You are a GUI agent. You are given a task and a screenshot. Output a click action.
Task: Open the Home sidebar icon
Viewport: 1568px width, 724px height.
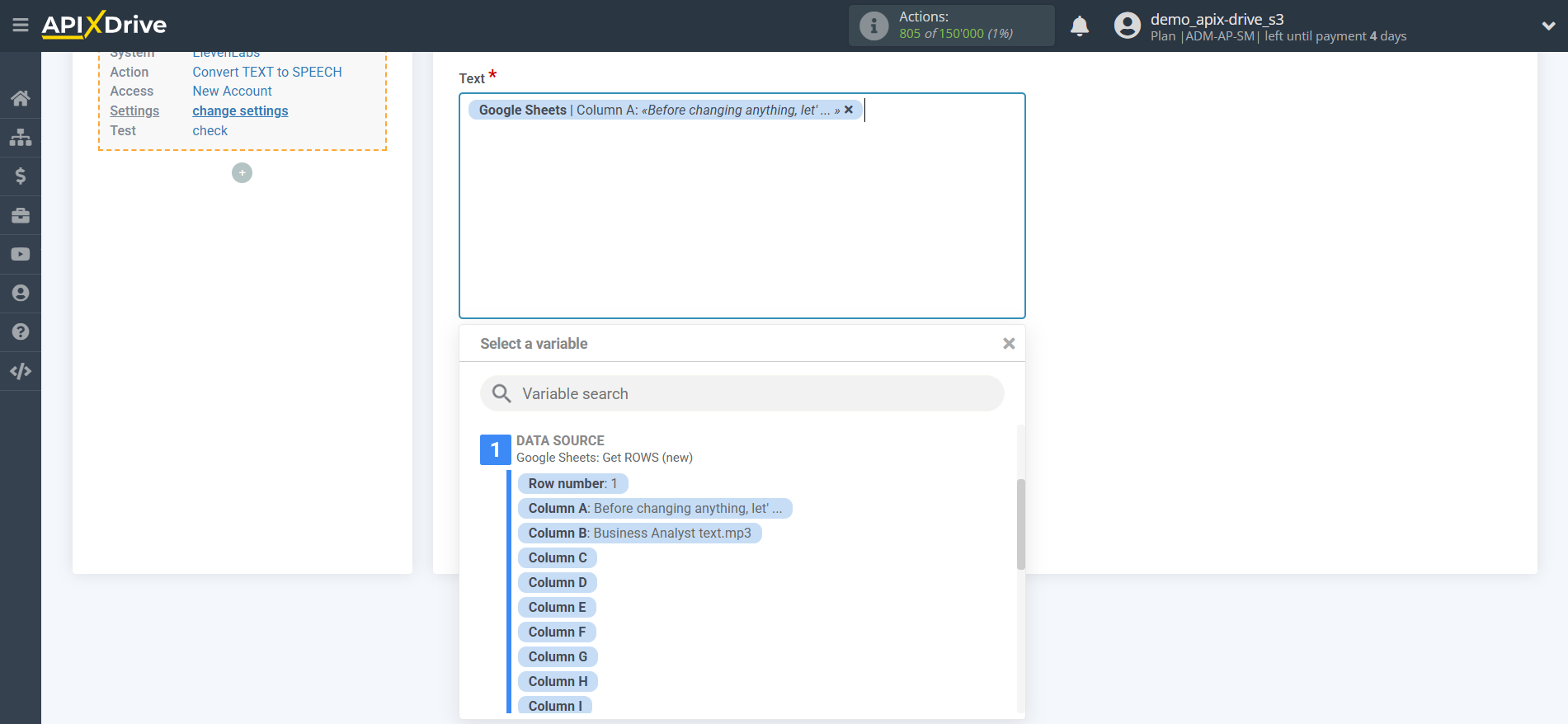(21, 98)
